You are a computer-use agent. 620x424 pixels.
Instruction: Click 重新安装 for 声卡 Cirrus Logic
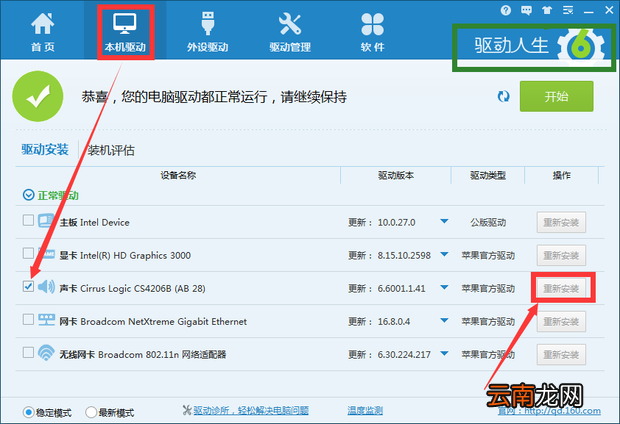pos(561,288)
